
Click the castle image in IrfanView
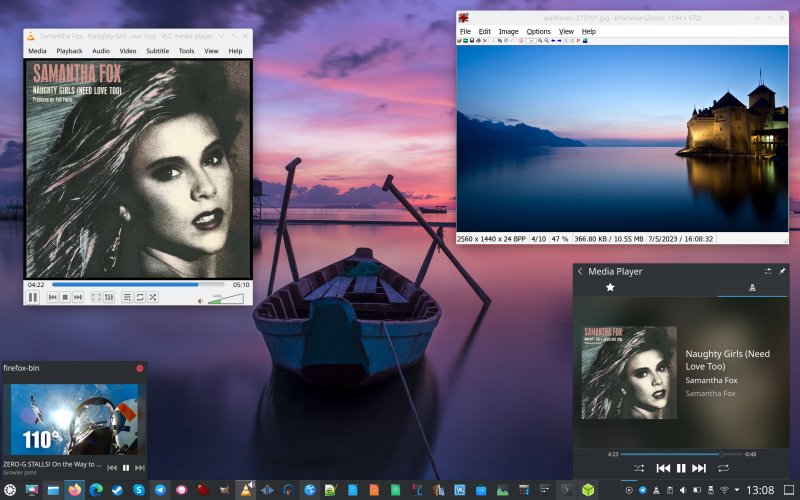click(622, 138)
